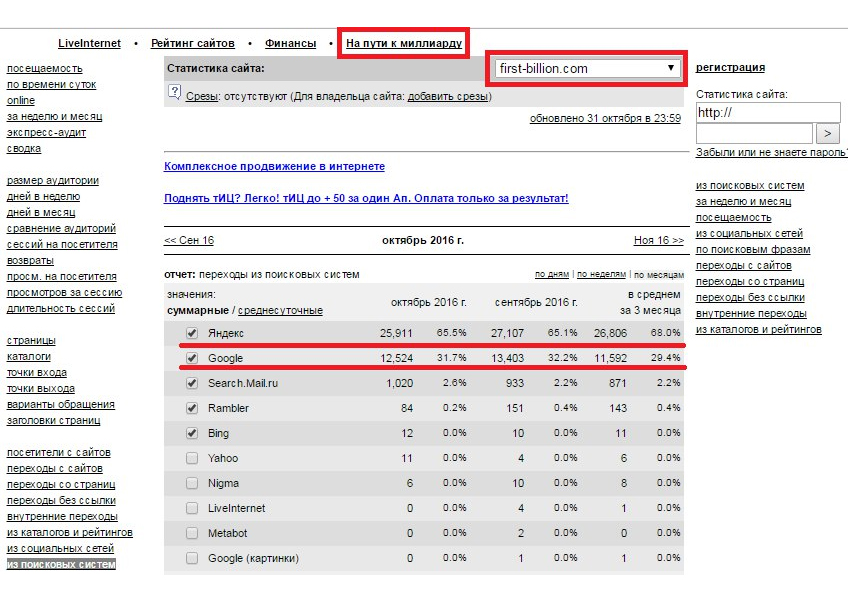
Task: Check the Nigma checkbox
Action: pyautogui.click(x=191, y=483)
